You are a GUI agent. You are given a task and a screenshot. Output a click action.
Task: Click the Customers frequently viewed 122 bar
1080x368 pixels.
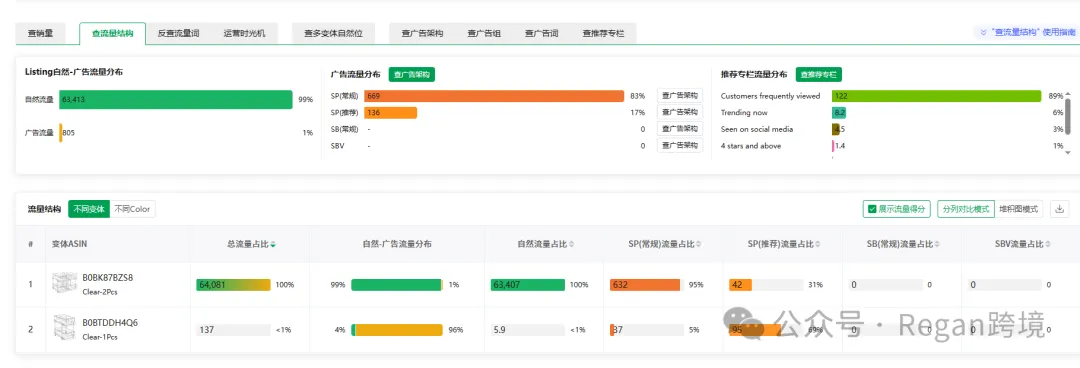(936, 96)
